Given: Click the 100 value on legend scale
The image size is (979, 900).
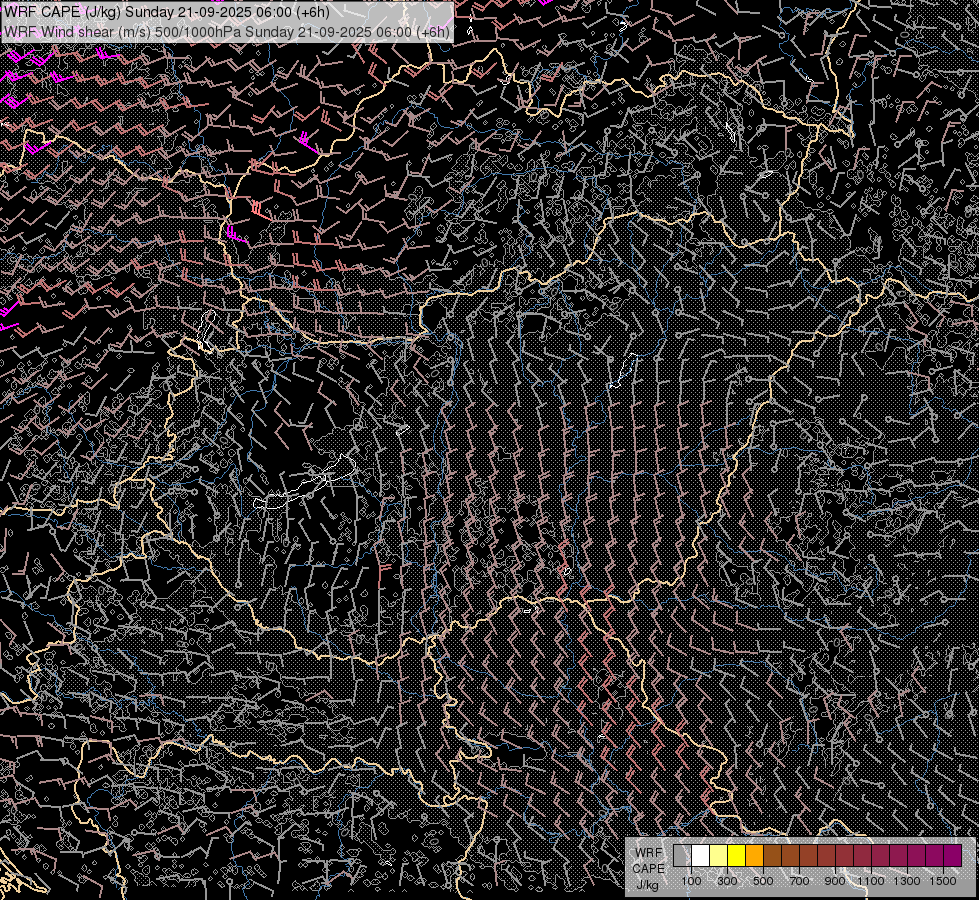Looking at the screenshot, I should 691,881.
